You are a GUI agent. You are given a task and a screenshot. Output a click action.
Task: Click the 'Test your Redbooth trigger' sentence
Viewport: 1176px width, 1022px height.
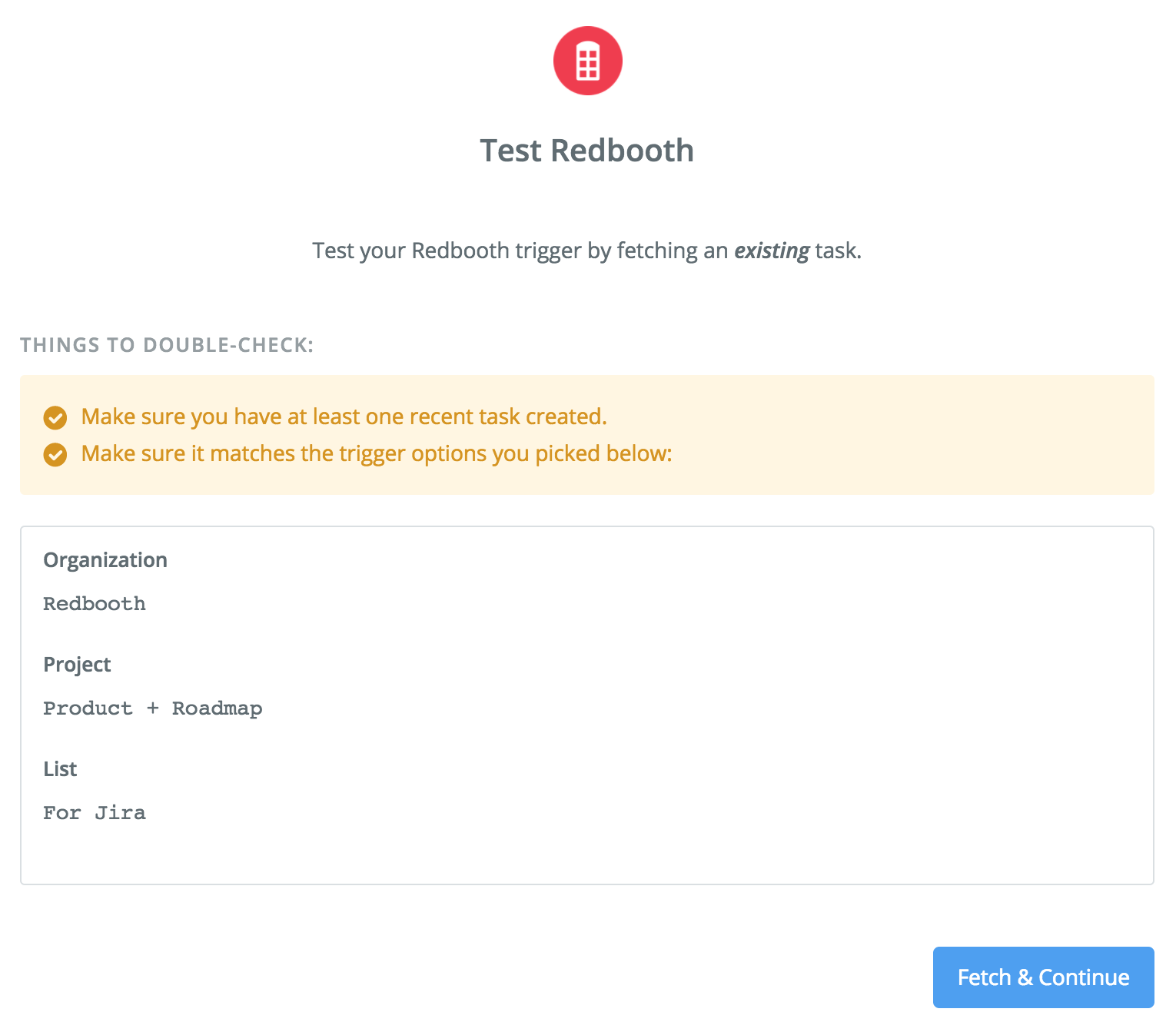587,251
